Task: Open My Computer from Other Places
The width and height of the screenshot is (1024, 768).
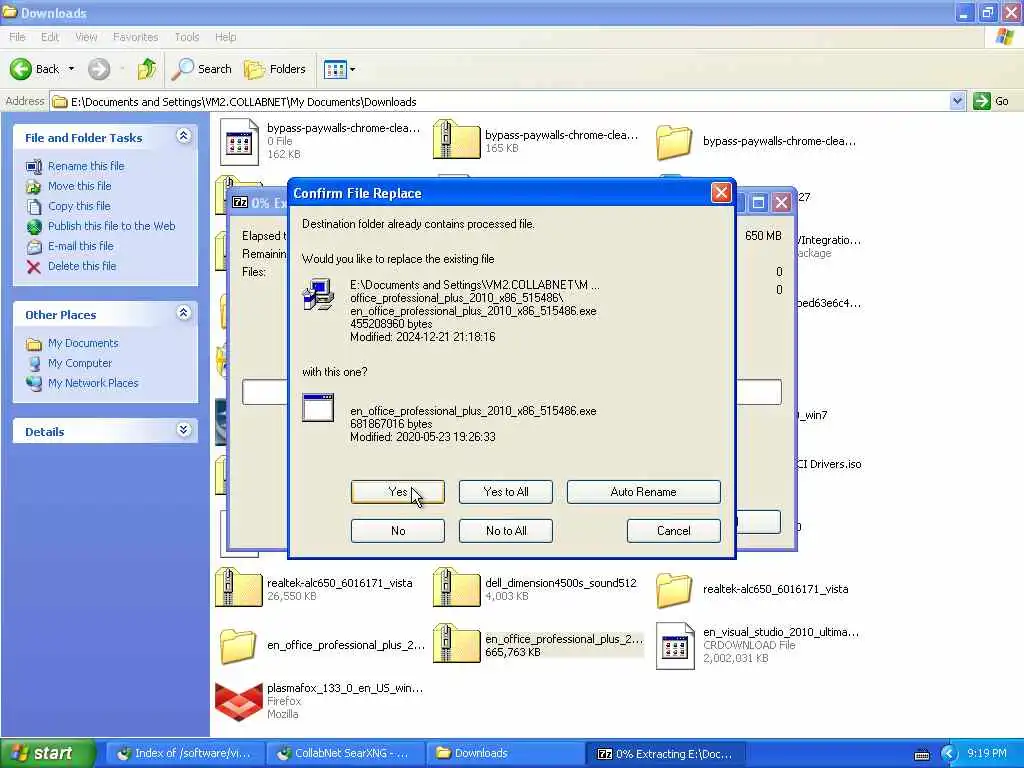Action: coord(80,363)
